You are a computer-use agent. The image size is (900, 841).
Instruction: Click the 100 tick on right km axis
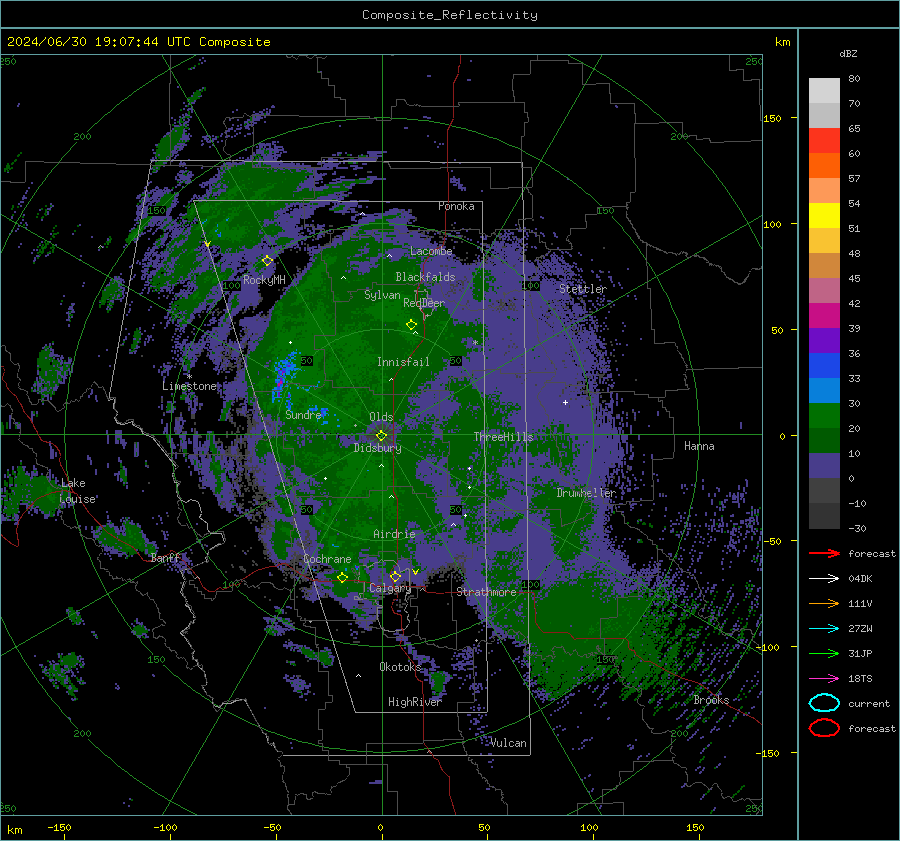click(x=772, y=224)
